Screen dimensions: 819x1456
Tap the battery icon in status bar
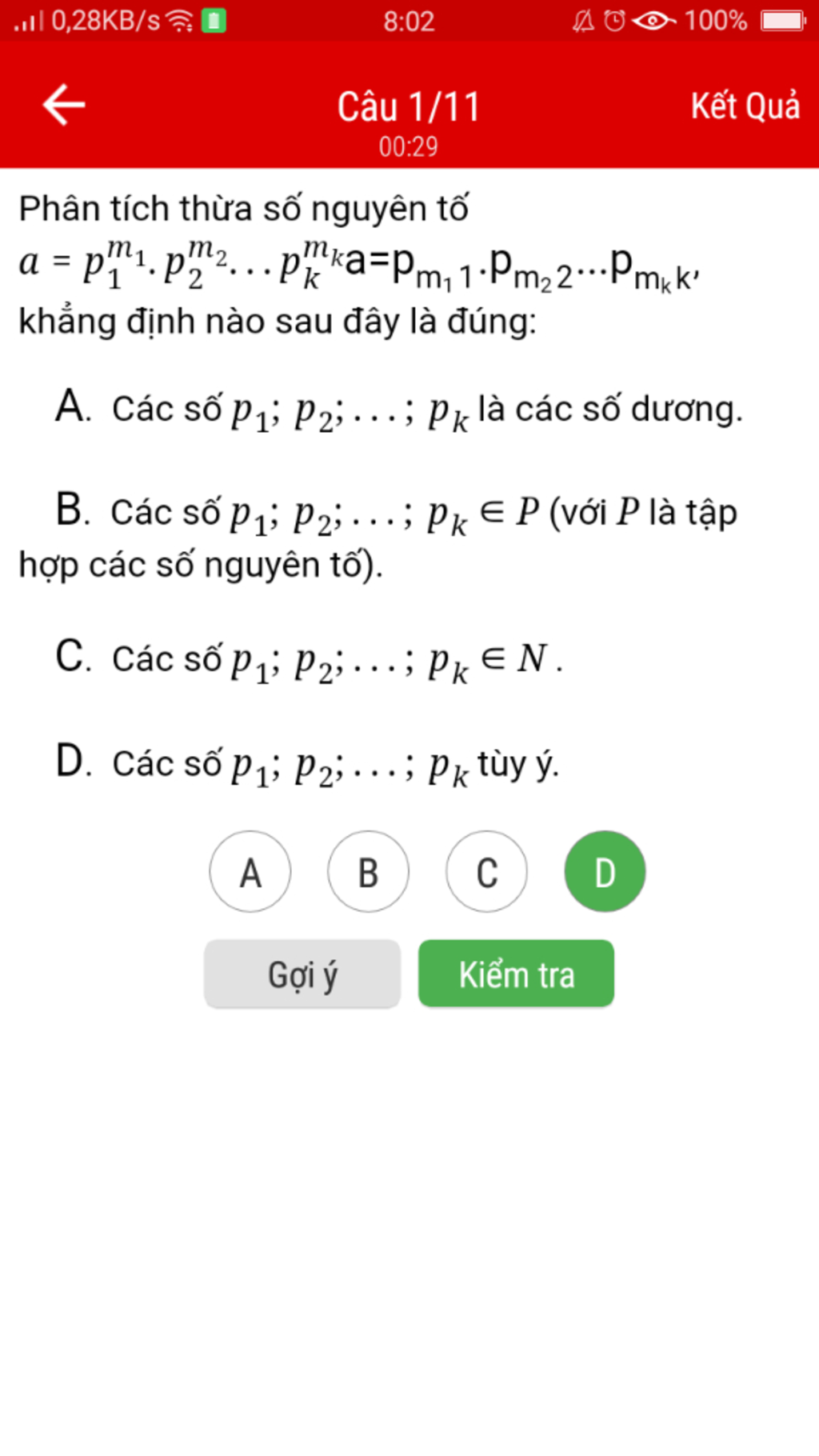tap(784, 20)
